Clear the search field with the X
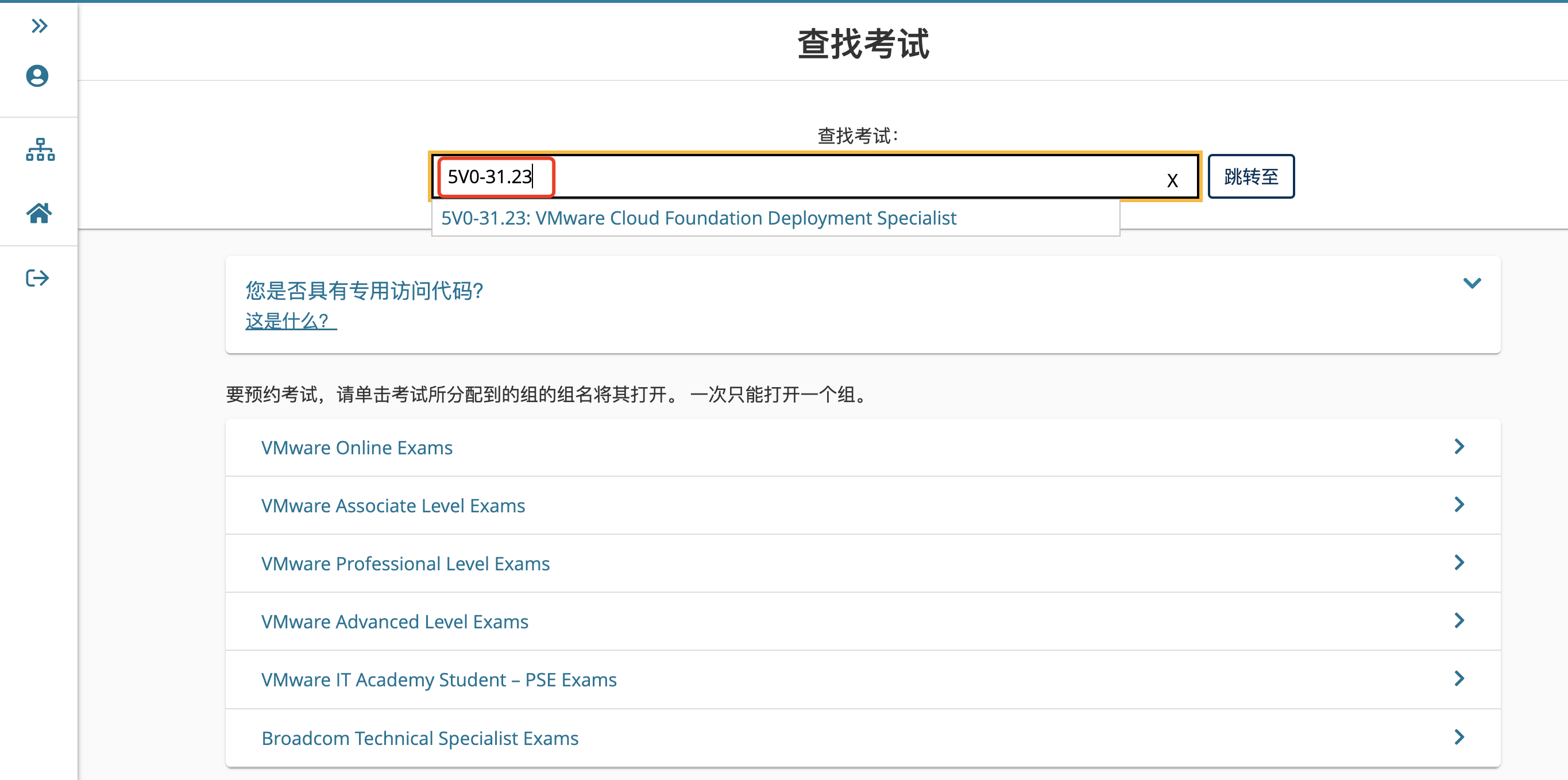The image size is (1568, 780). click(1172, 180)
